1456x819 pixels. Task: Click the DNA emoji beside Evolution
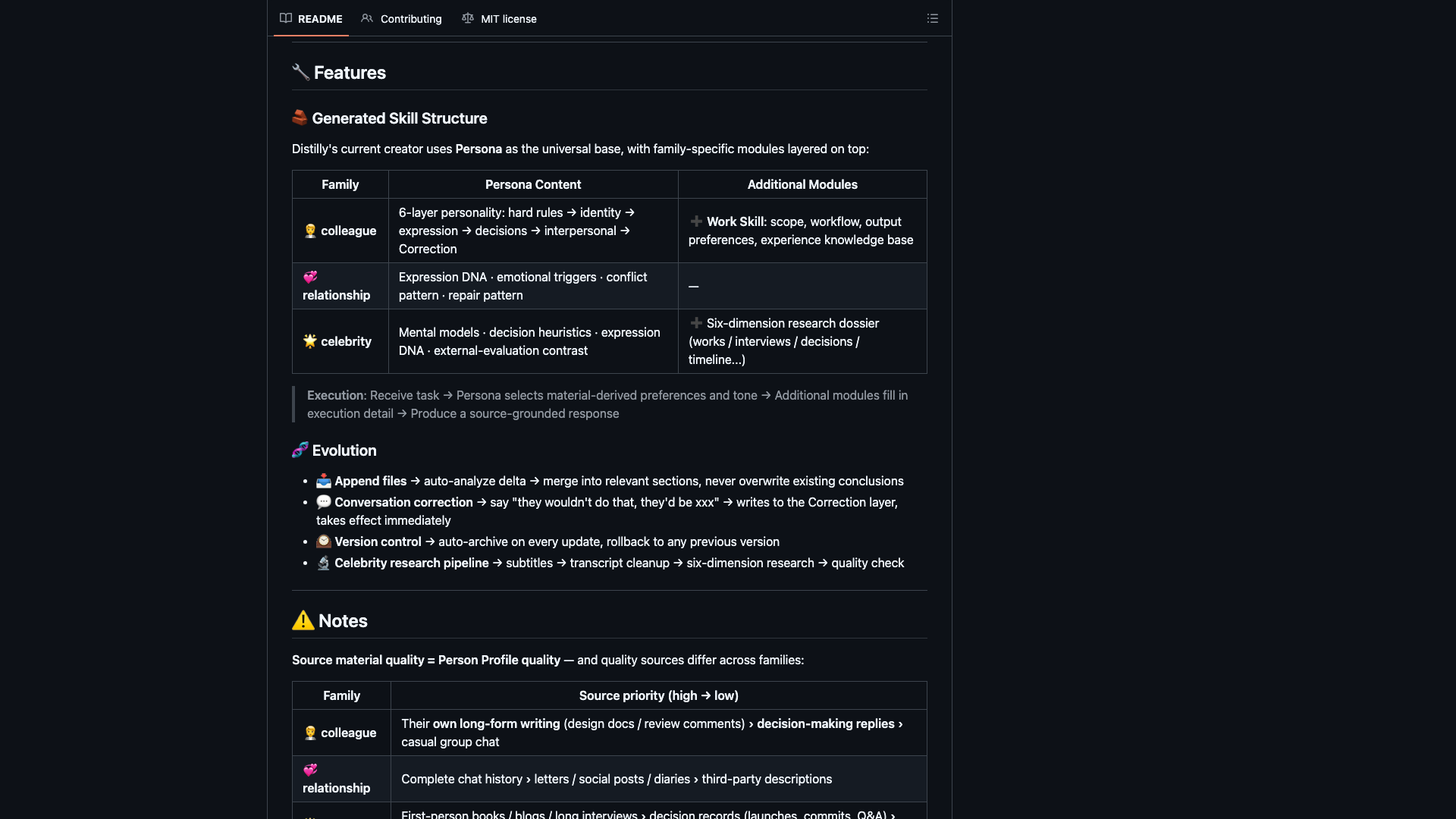[x=300, y=450]
